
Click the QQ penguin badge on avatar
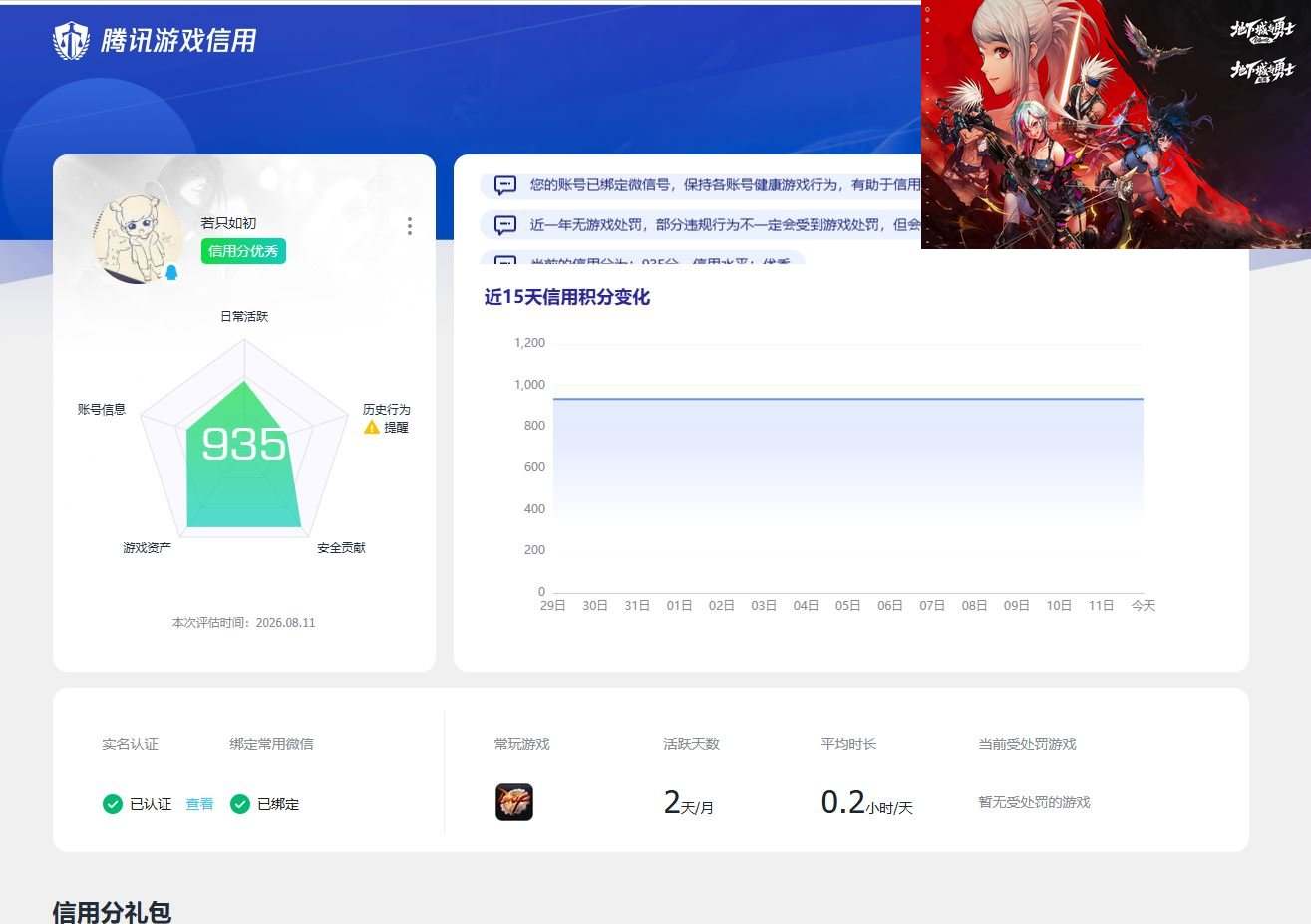[x=171, y=272]
